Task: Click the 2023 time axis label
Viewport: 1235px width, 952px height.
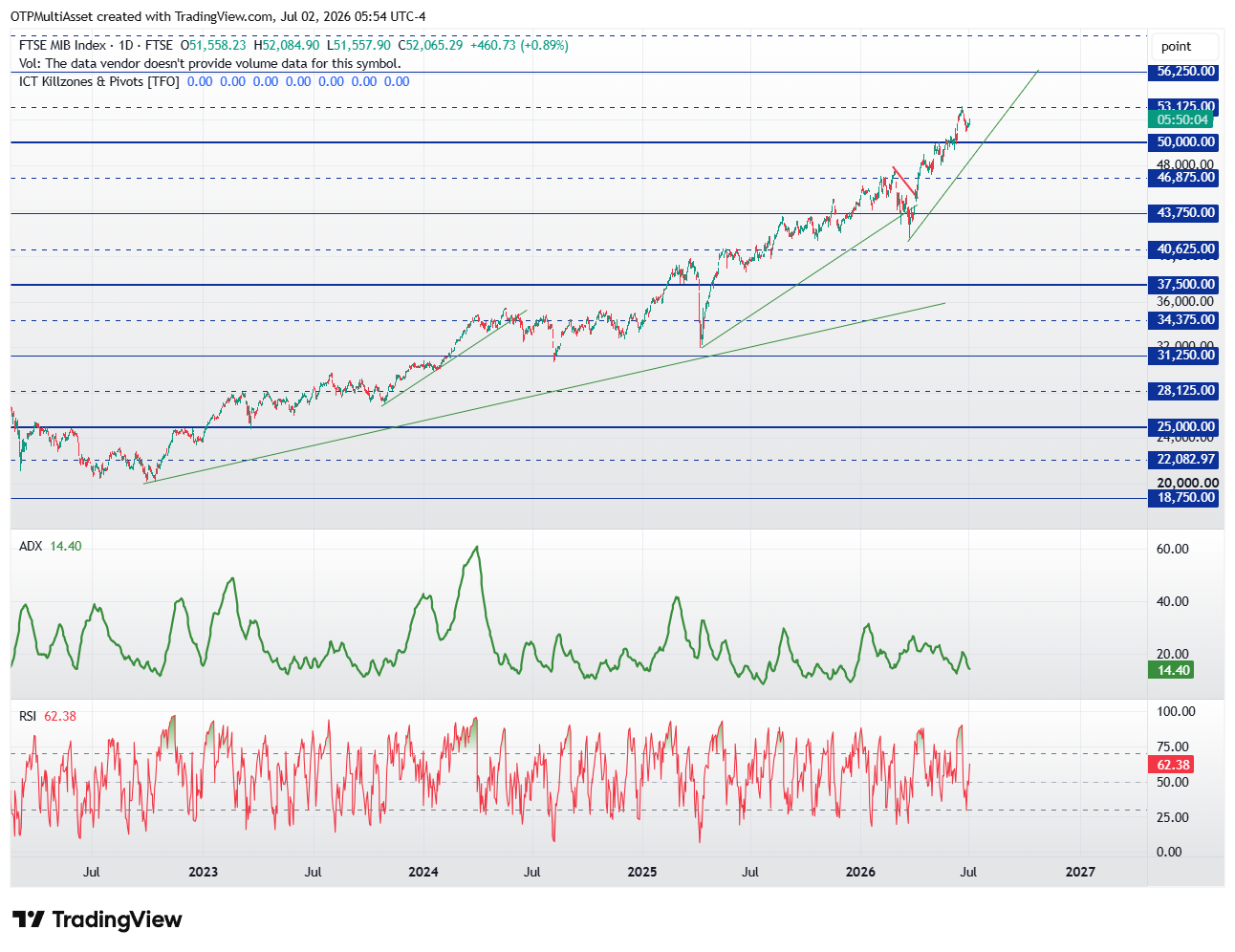Action: click(203, 872)
